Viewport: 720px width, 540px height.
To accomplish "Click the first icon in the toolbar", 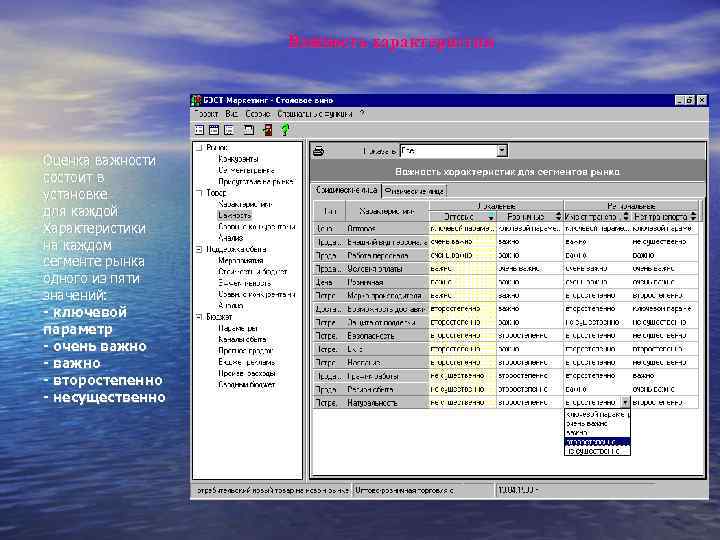I will point(200,129).
